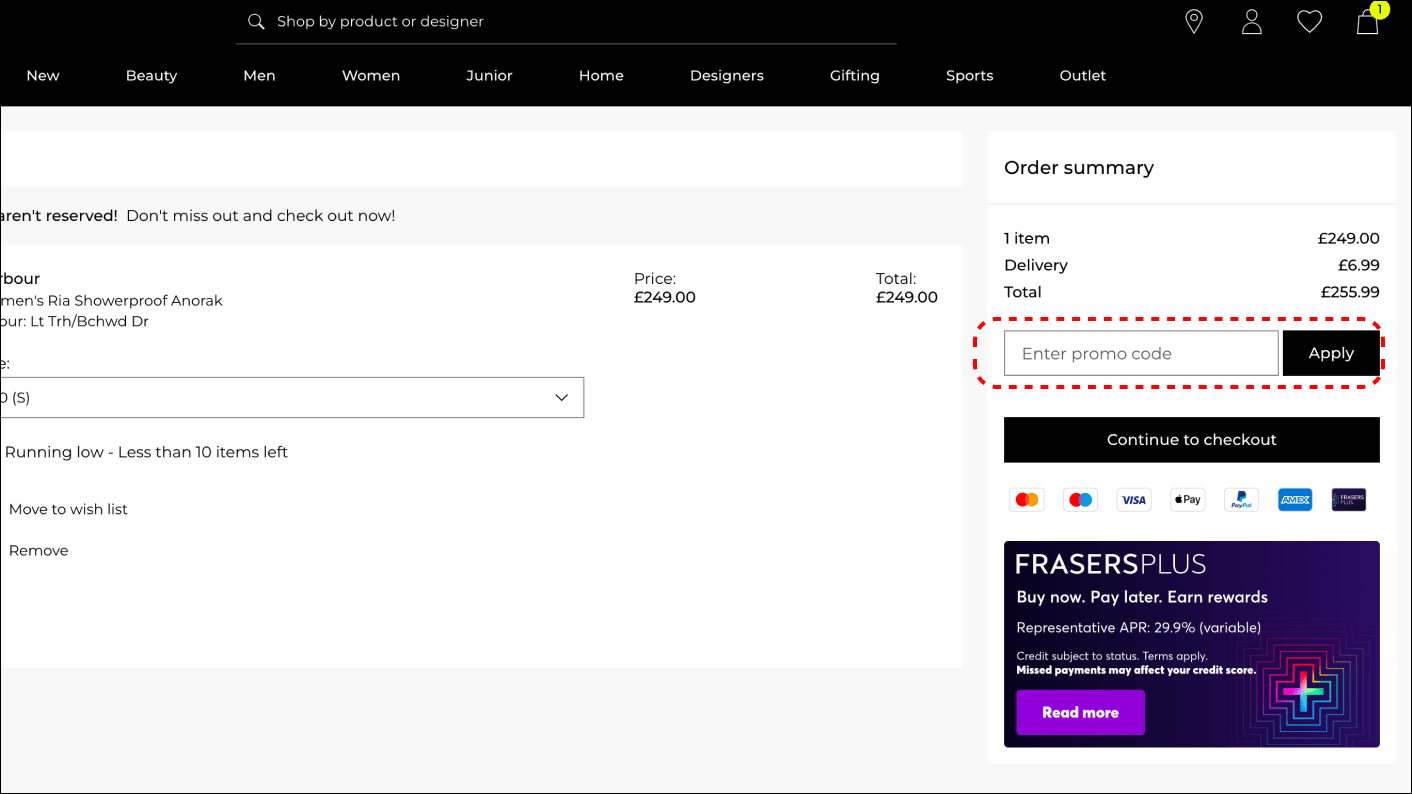
Task: Expand the size dropdown showing (S)
Action: pos(291,397)
